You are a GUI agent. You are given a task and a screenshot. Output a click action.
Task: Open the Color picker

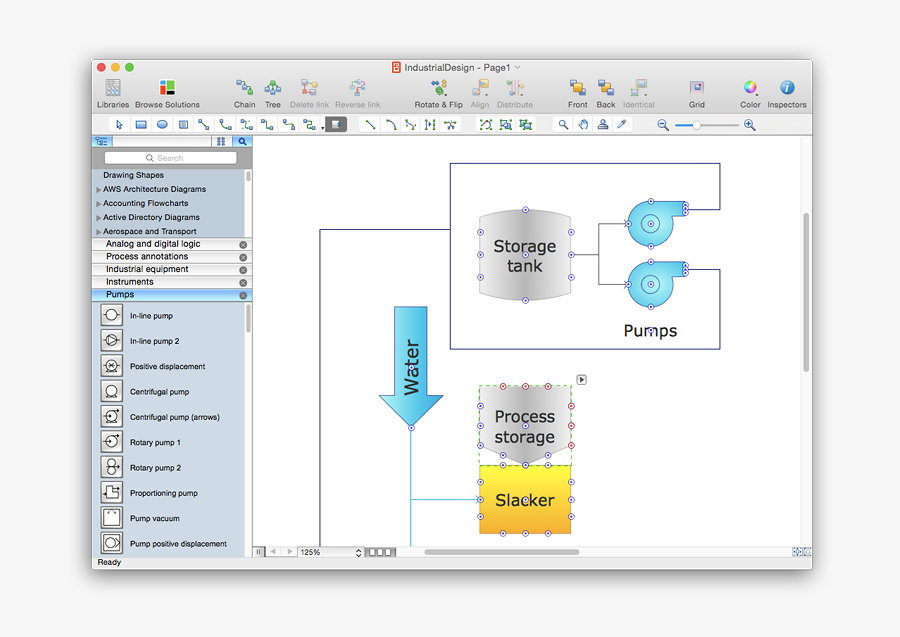point(749,90)
